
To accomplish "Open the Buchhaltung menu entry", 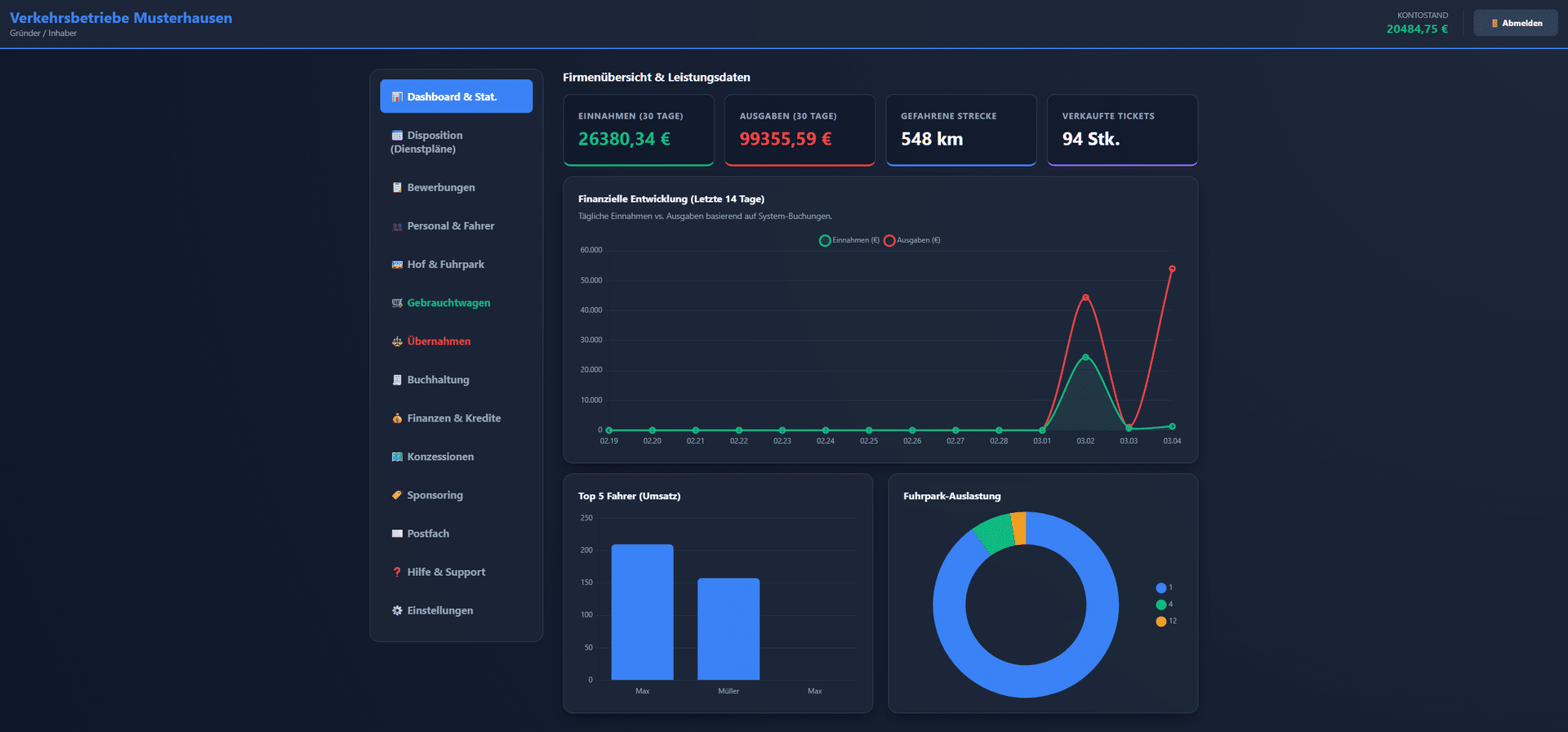I will point(438,380).
